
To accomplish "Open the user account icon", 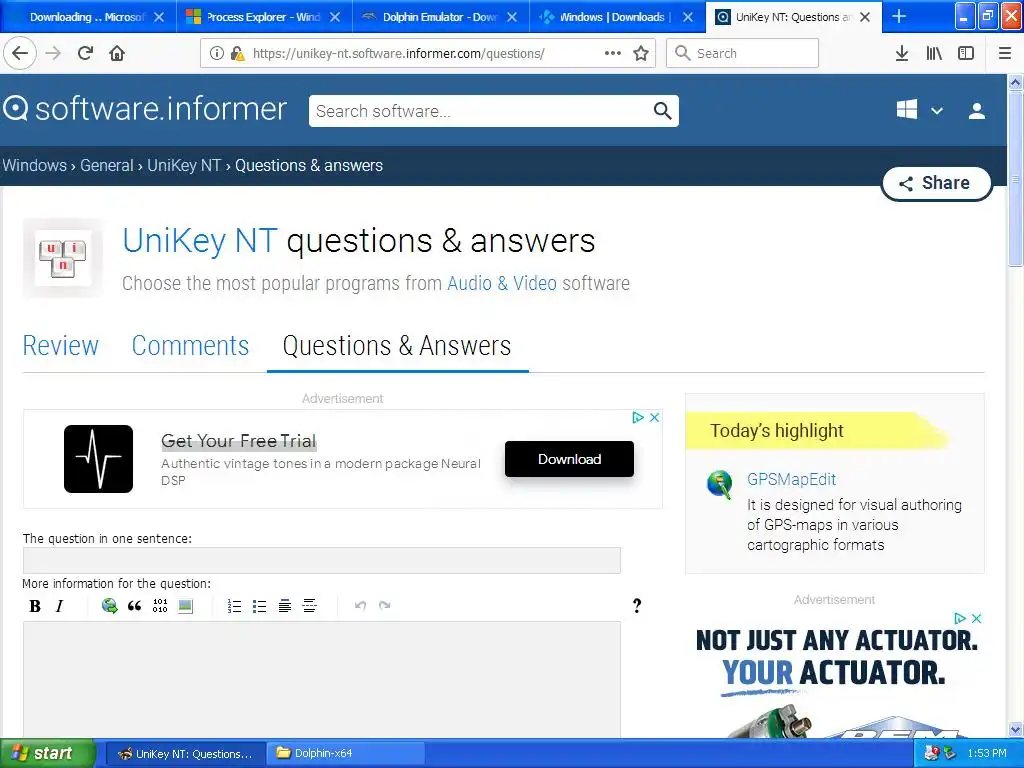I will (x=976, y=111).
